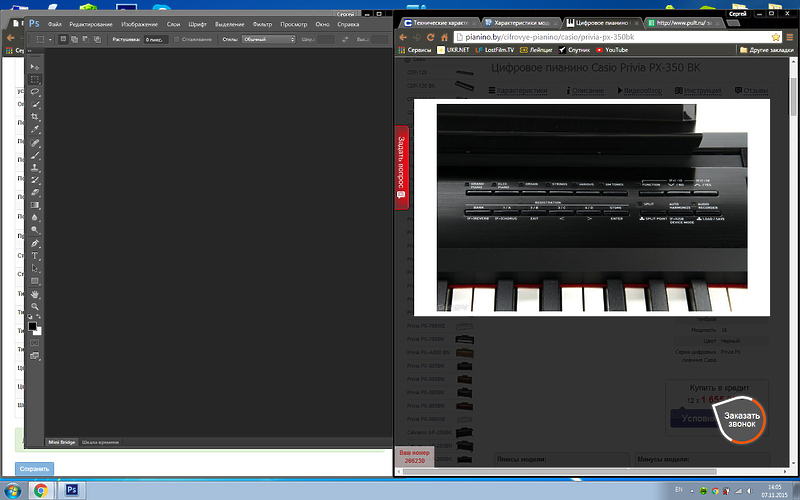The width and height of the screenshot is (800, 500).
Task: Bookmark this page with the star icon
Action: tap(776, 37)
